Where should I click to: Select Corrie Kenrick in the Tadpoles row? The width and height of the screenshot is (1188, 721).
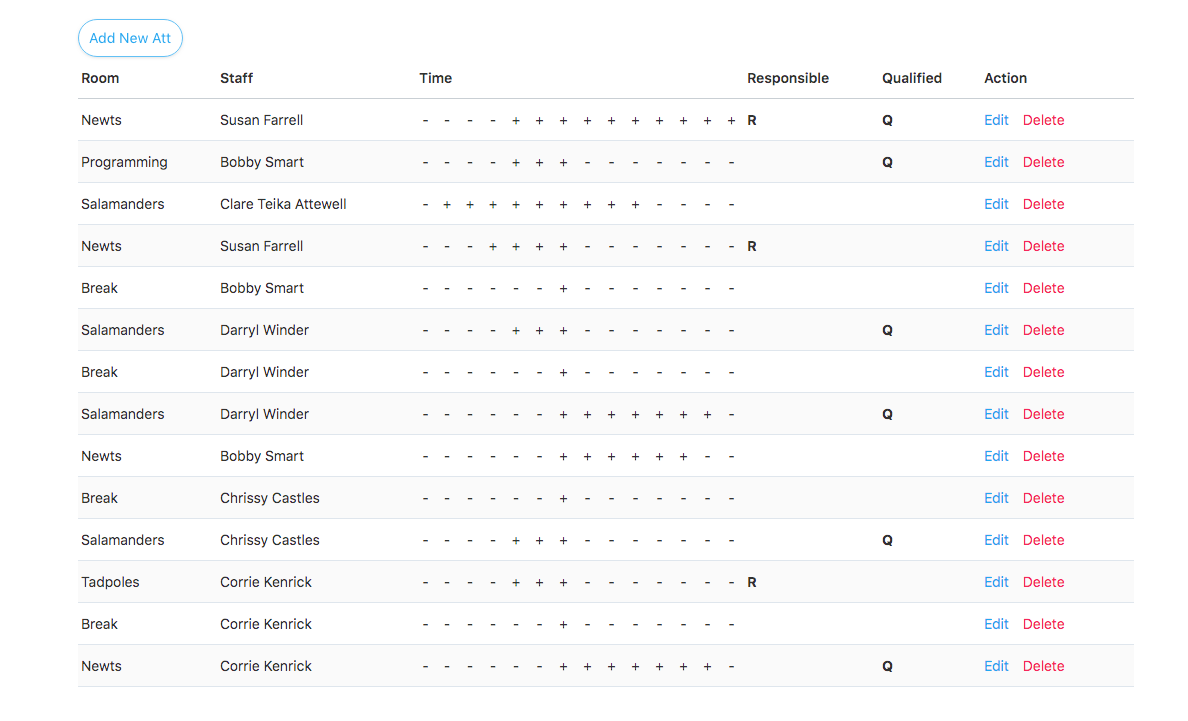(x=265, y=582)
